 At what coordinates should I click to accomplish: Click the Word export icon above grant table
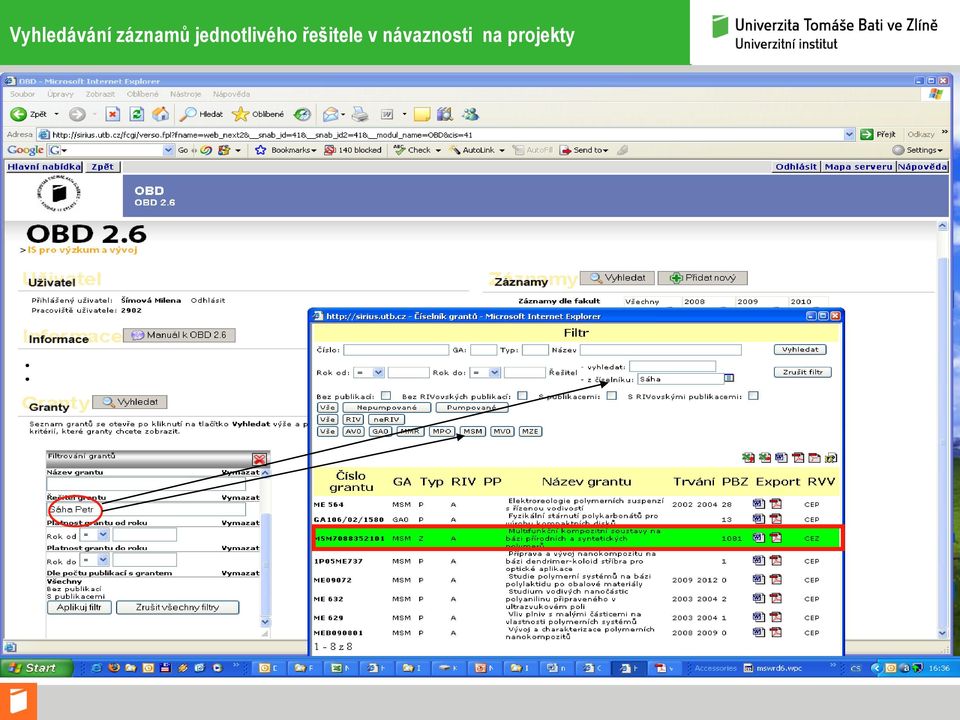point(781,457)
